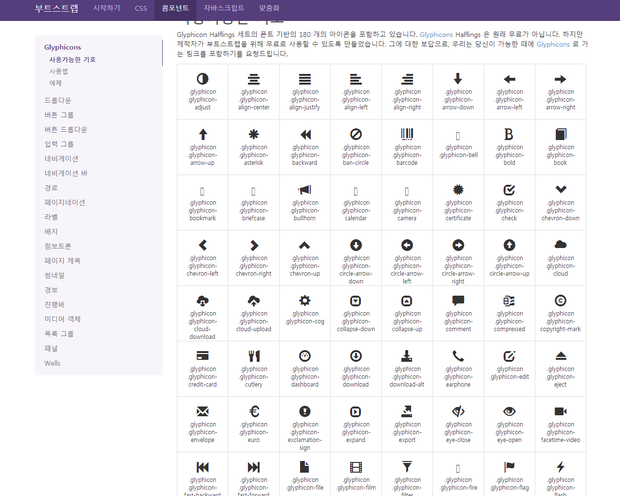Select the align-center glyphicon
Image resolution: width=620 pixels, height=496 pixels.
pos(253,79)
